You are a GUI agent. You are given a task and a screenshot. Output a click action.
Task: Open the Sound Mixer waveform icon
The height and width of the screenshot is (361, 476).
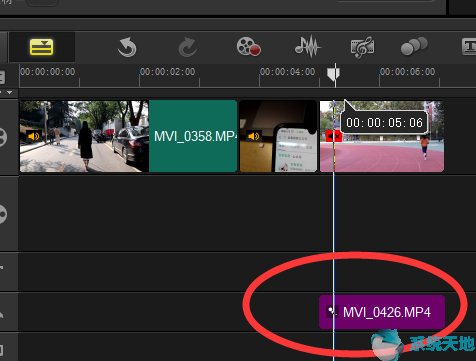pyautogui.click(x=308, y=46)
